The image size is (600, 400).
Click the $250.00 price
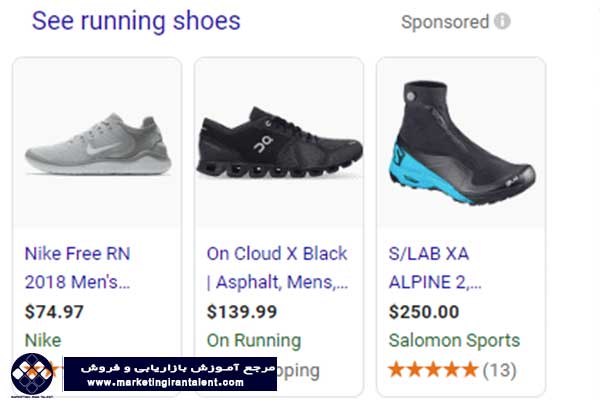(x=424, y=312)
